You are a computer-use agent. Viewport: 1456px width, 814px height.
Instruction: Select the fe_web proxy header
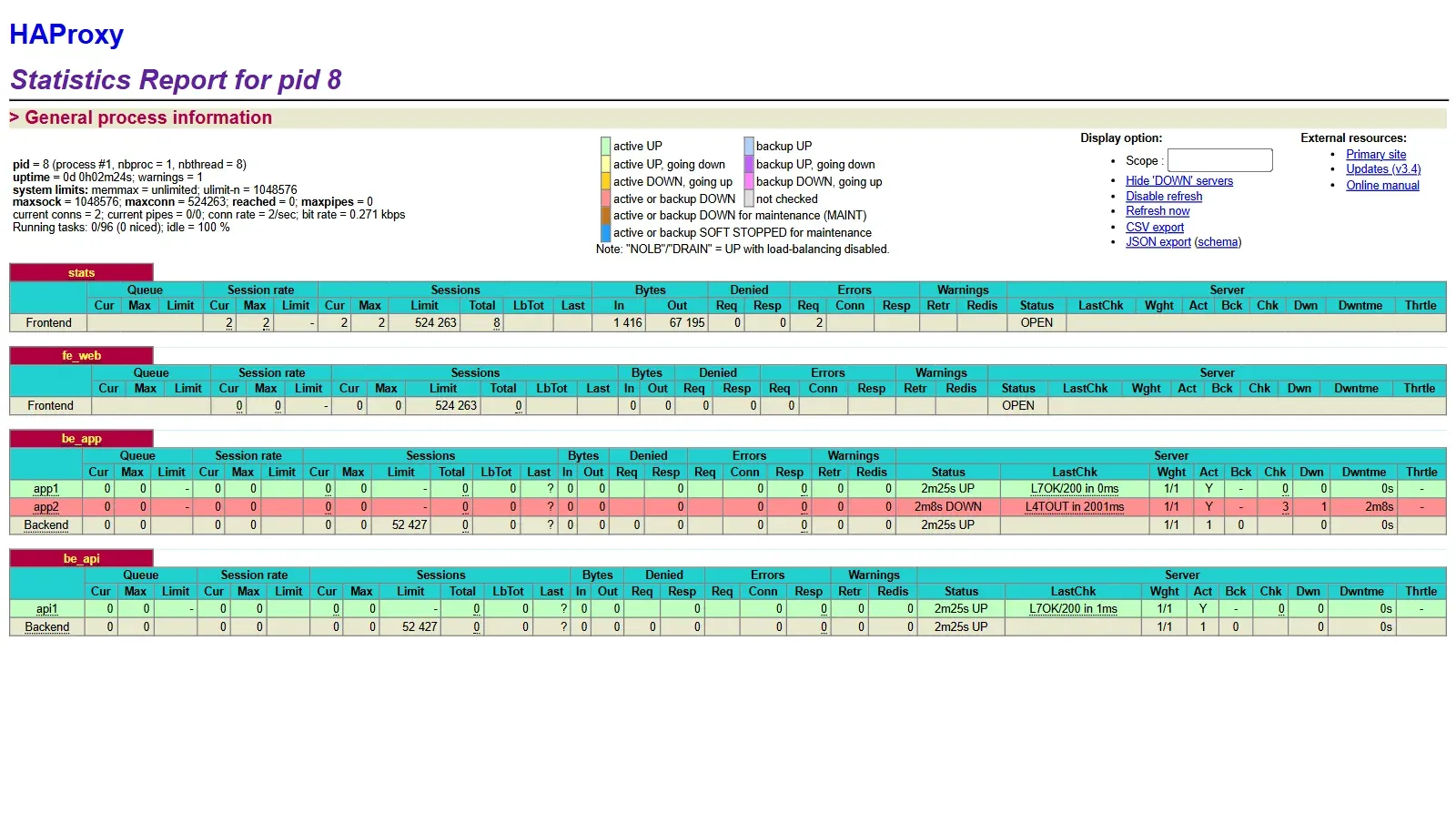81,355
